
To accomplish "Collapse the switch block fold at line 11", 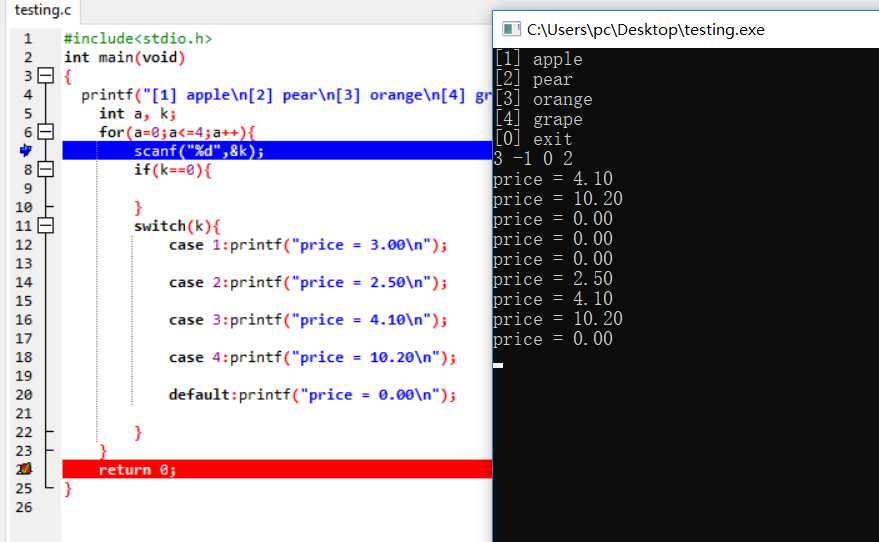I will [45, 225].
